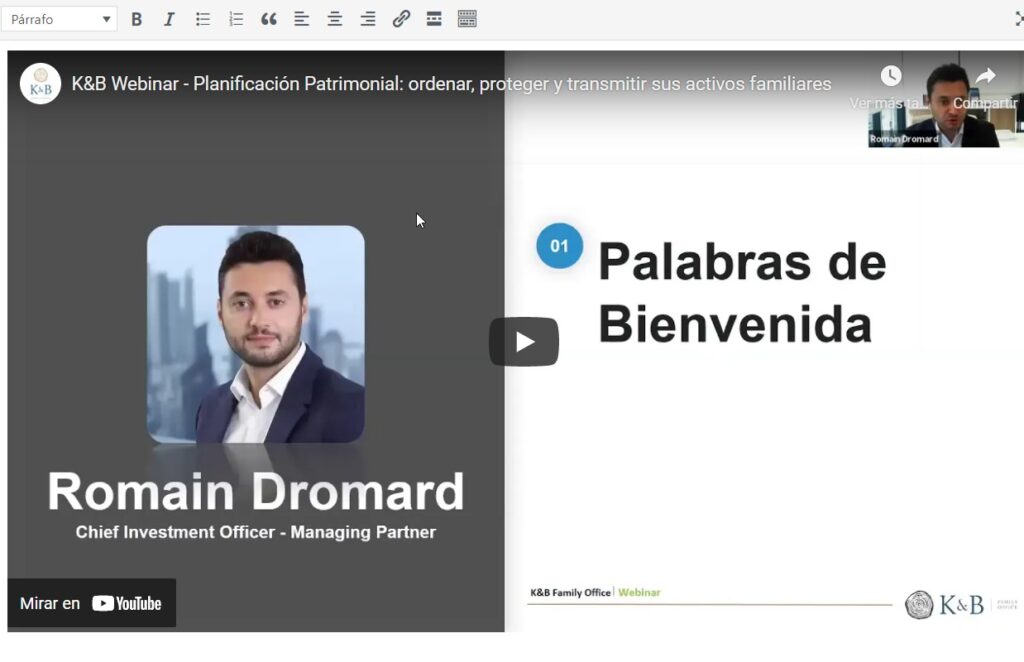Align text to the right

click(368, 19)
